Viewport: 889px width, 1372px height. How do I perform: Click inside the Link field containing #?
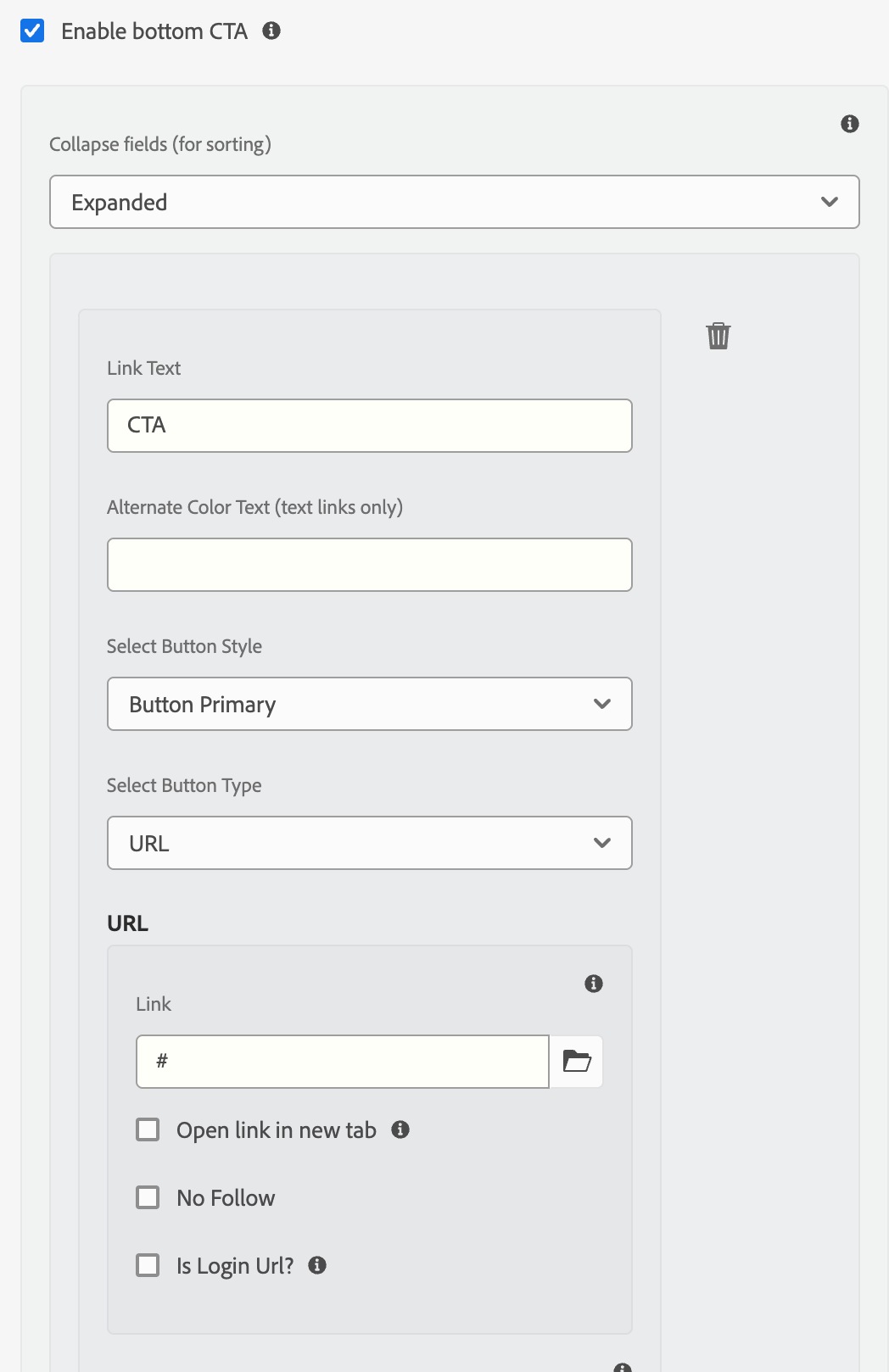click(x=342, y=1060)
